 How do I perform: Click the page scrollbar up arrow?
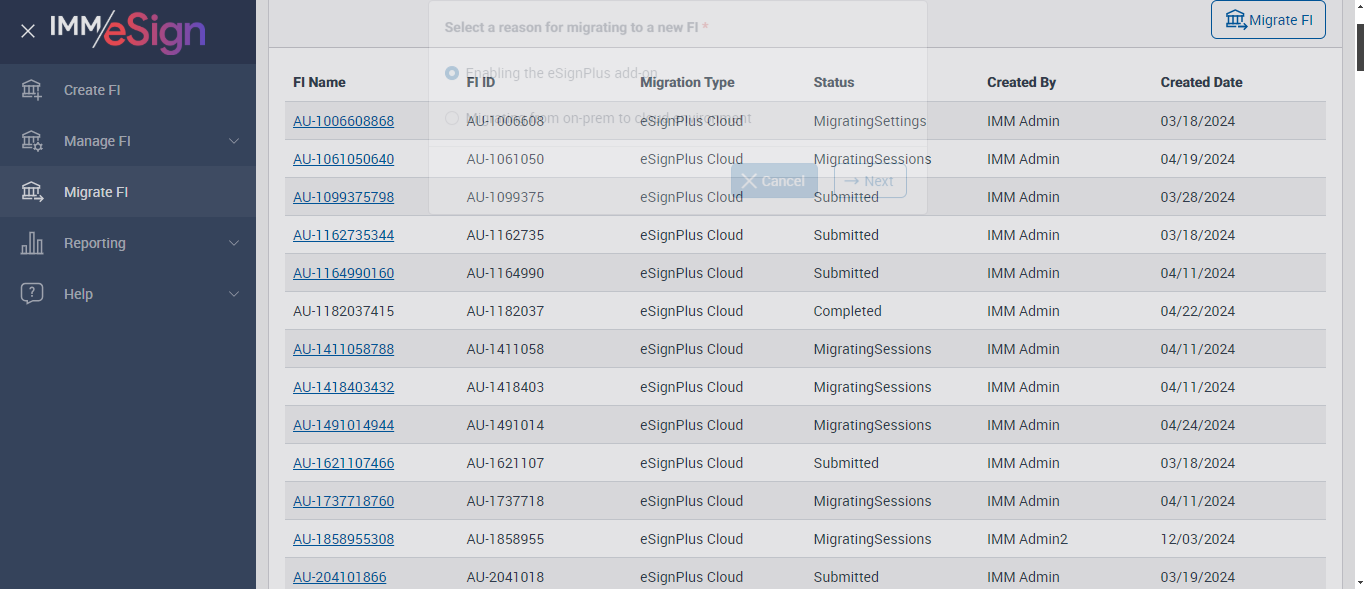(1360, 7)
